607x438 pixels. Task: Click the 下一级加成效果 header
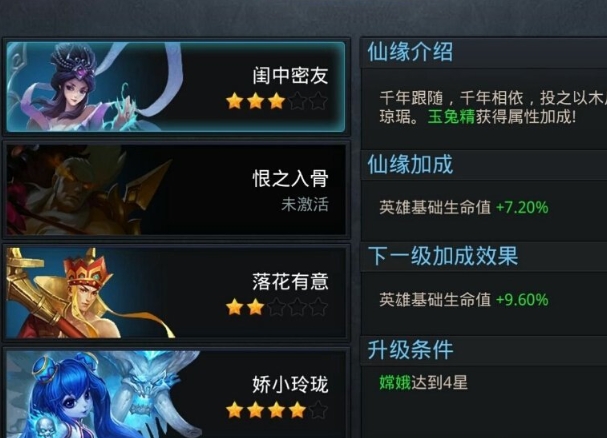[x=442, y=256]
